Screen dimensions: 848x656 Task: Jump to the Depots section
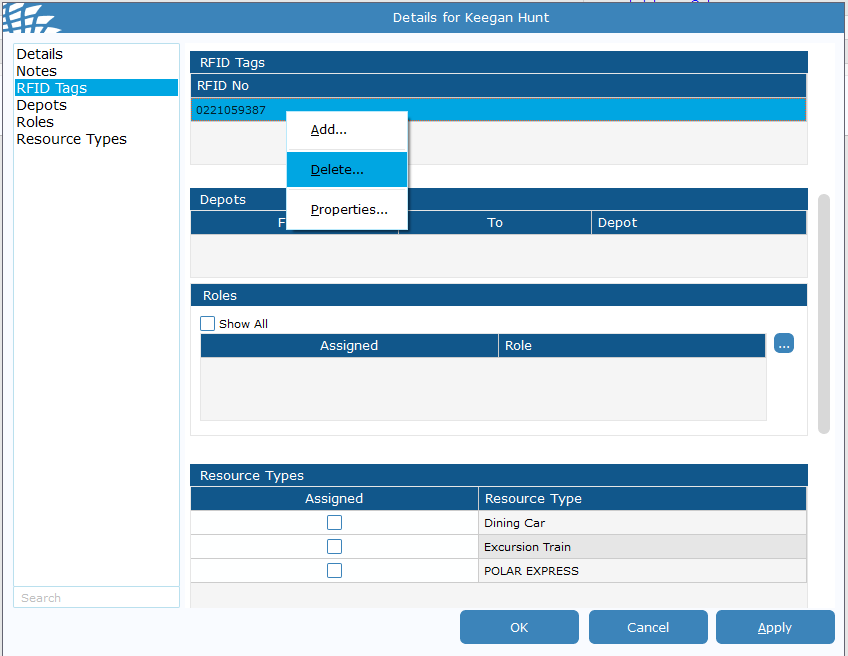41,105
